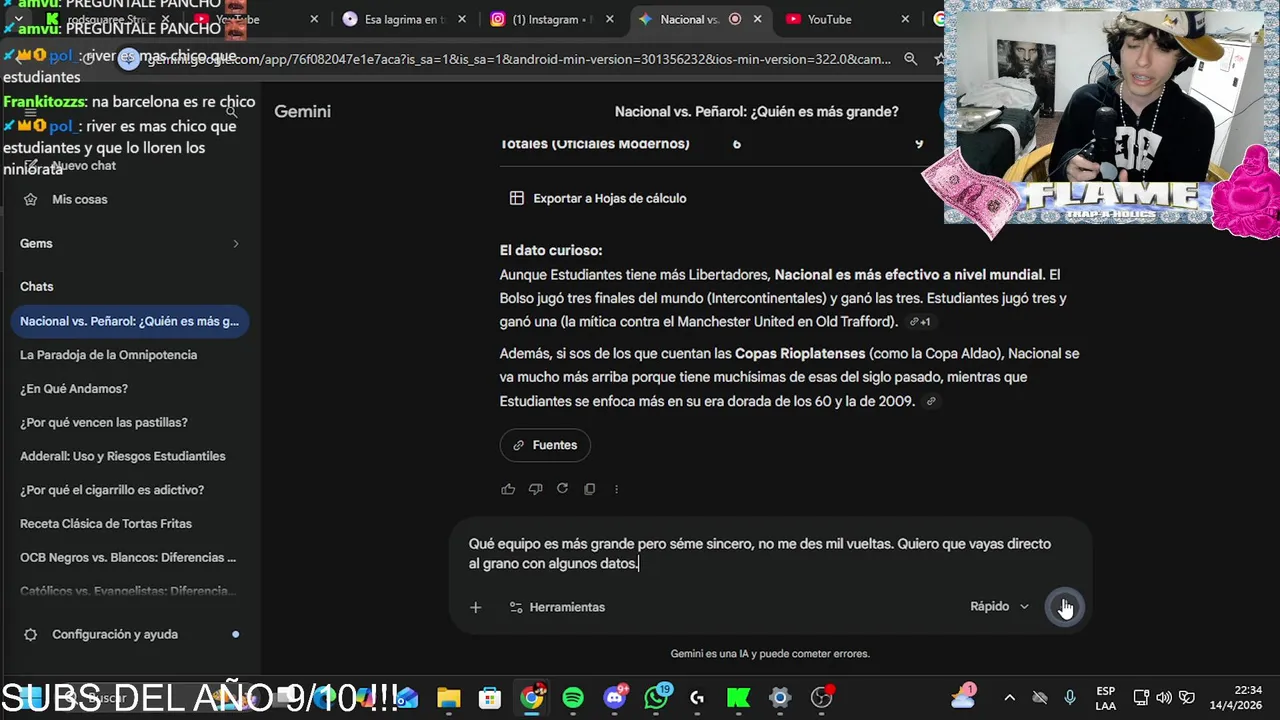
Task: Open Spotify from the taskbar
Action: click(573, 698)
